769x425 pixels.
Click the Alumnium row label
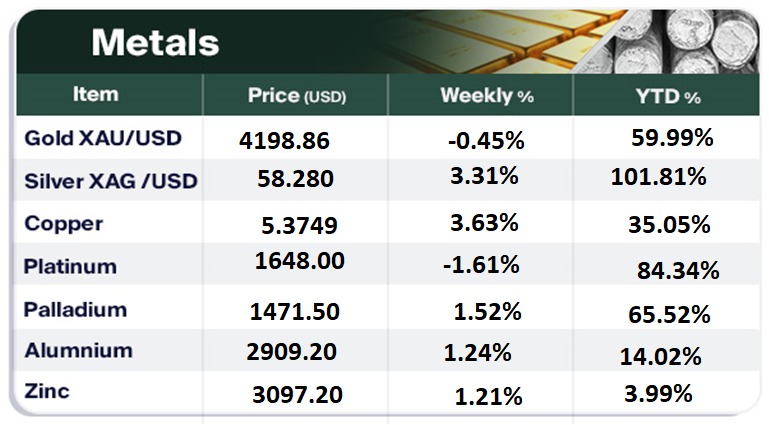click(x=78, y=350)
